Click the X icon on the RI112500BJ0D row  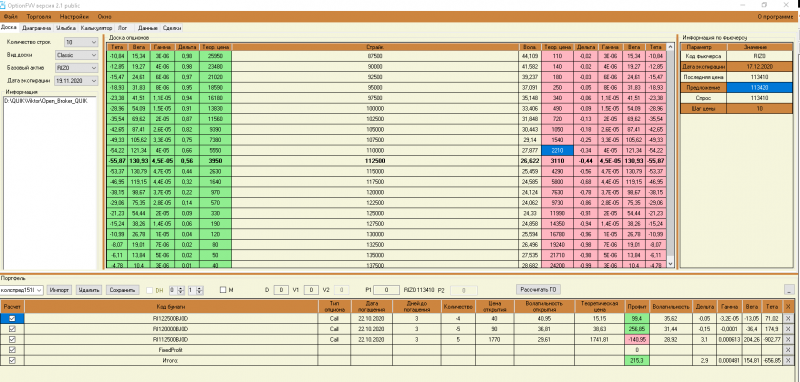point(789,340)
